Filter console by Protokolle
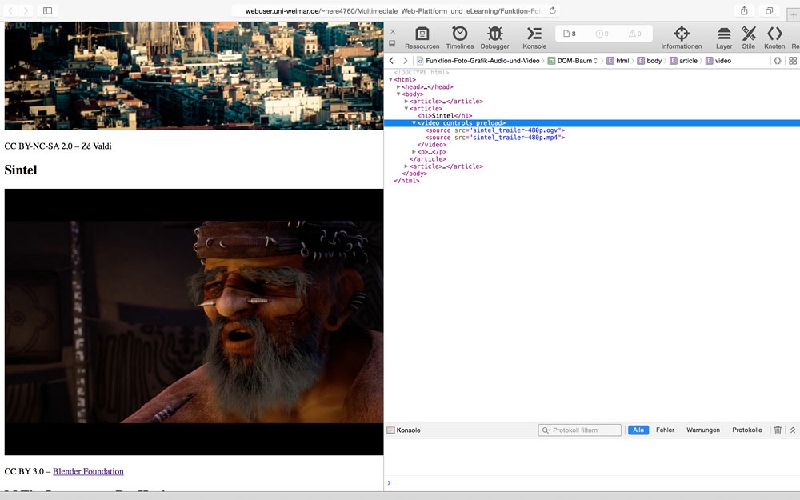The height and width of the screenshot is (500, 800). pyautogui.click(x=747, y=430)
